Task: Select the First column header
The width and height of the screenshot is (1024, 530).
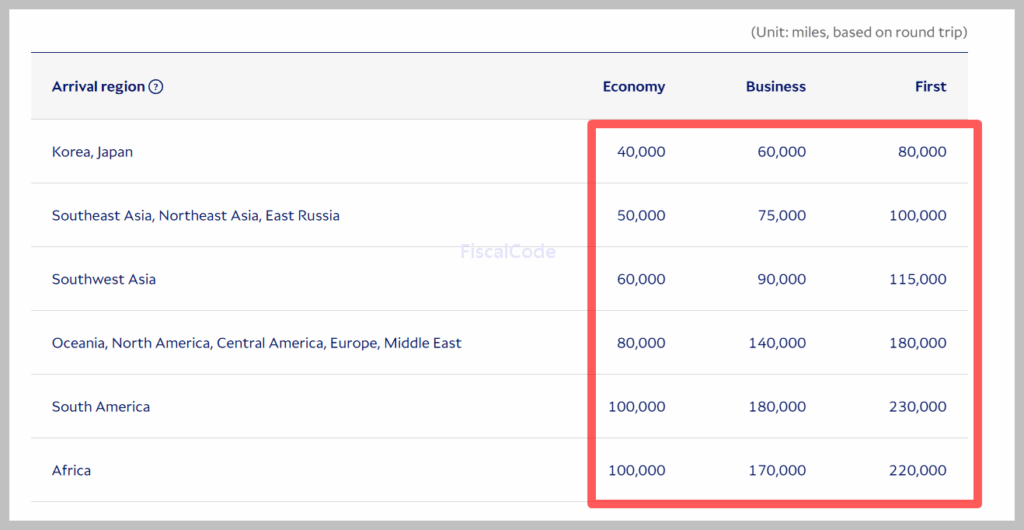Action: tap(930, 87)
